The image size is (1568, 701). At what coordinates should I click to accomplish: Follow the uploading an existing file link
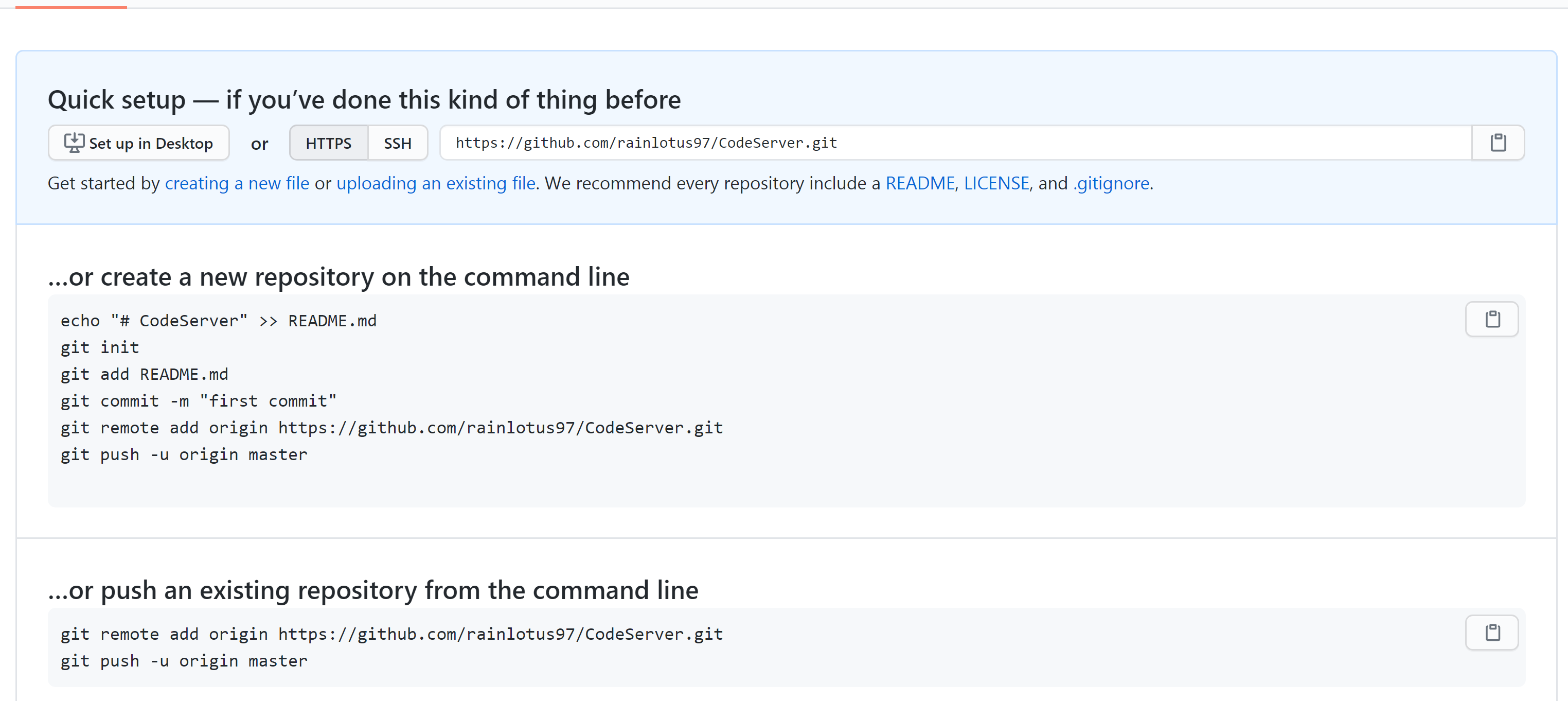[x=436, y=183]
